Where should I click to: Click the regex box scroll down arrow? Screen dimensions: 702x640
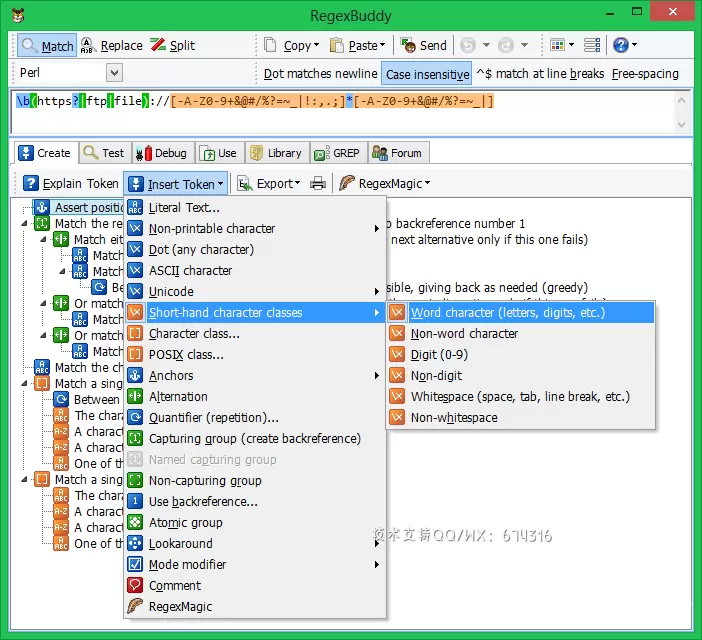681,124
